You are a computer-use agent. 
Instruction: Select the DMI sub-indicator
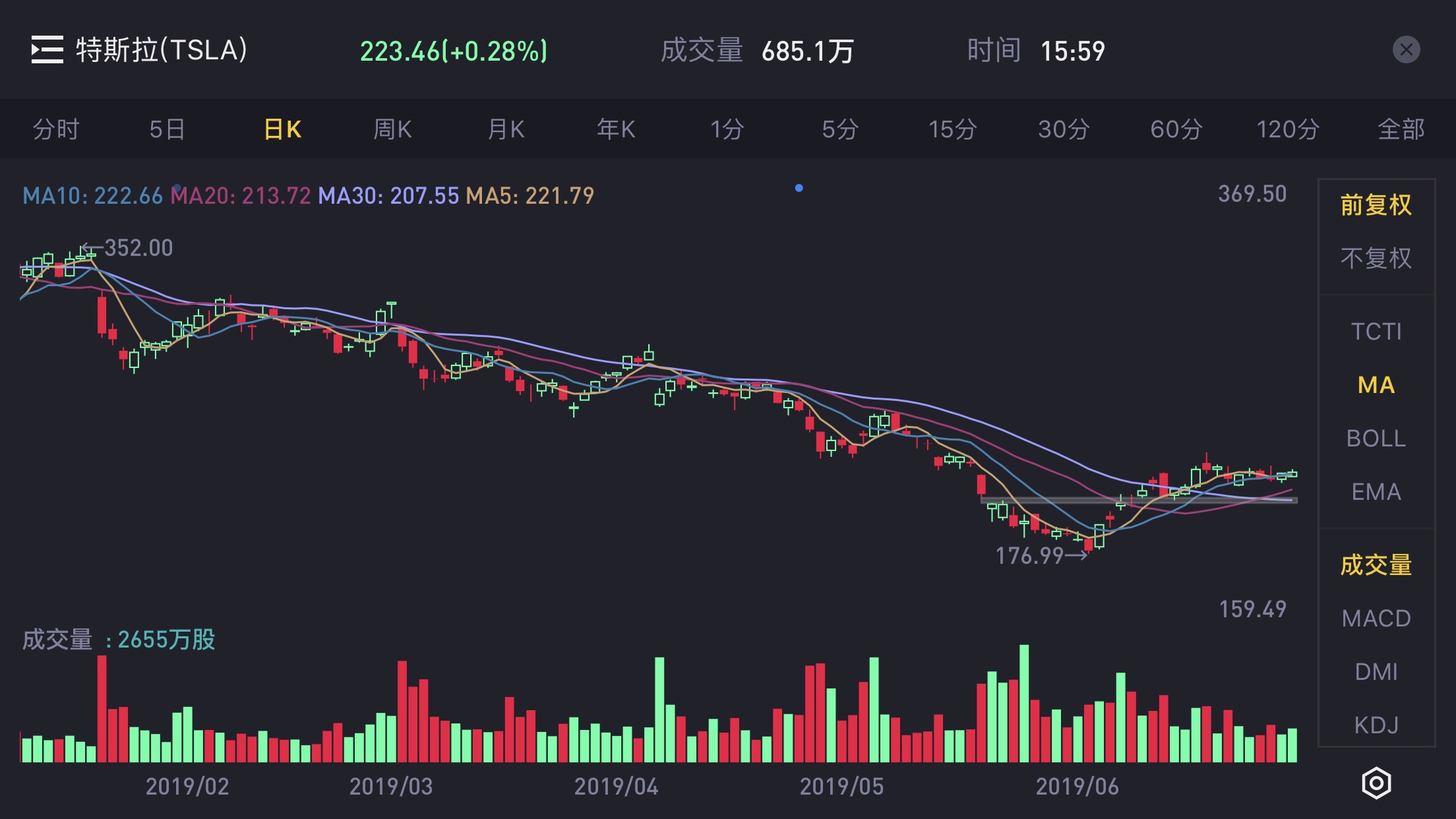pyautogui.click(x=1376, y=672)
